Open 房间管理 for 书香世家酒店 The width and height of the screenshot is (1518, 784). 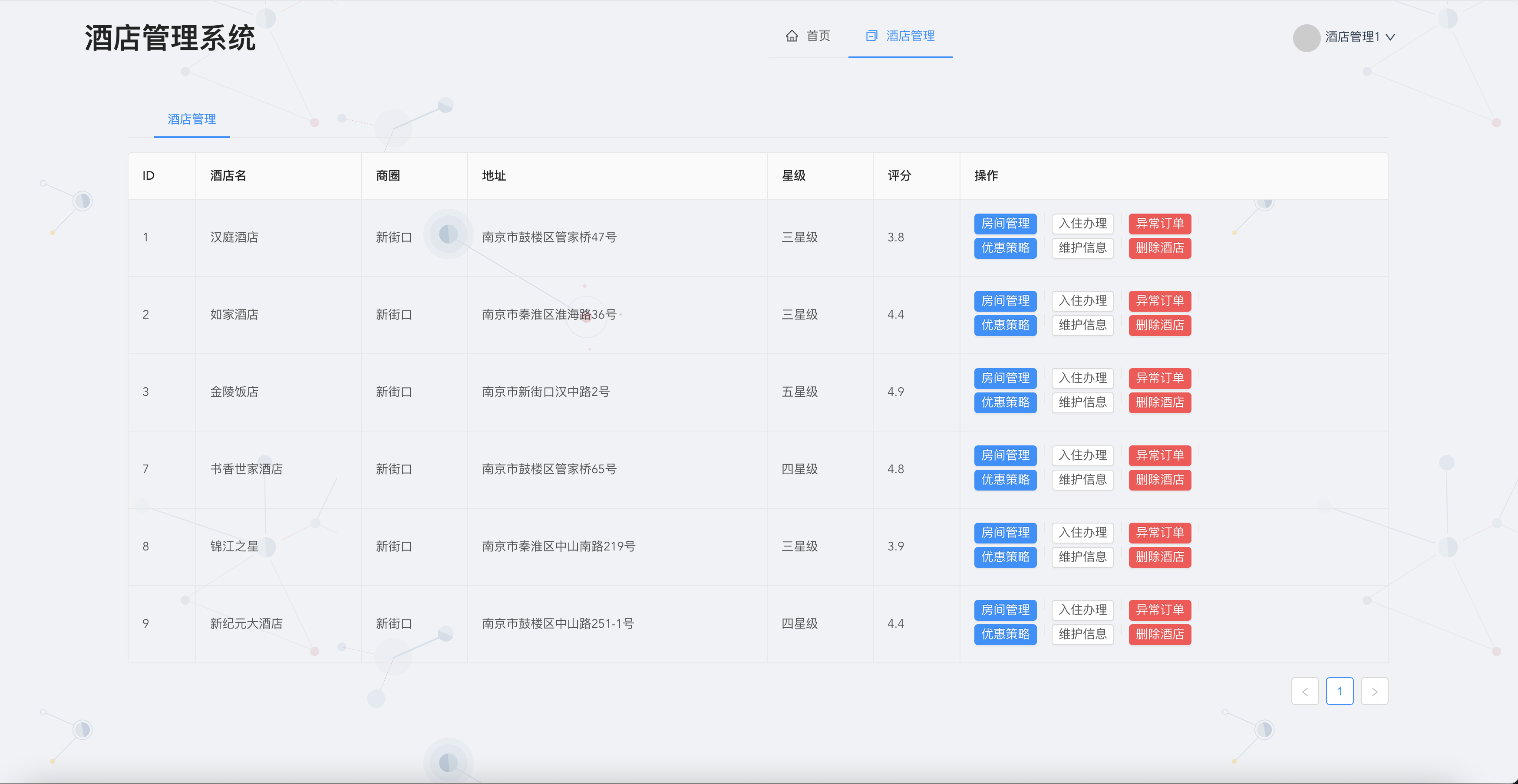pos(1005,455)
